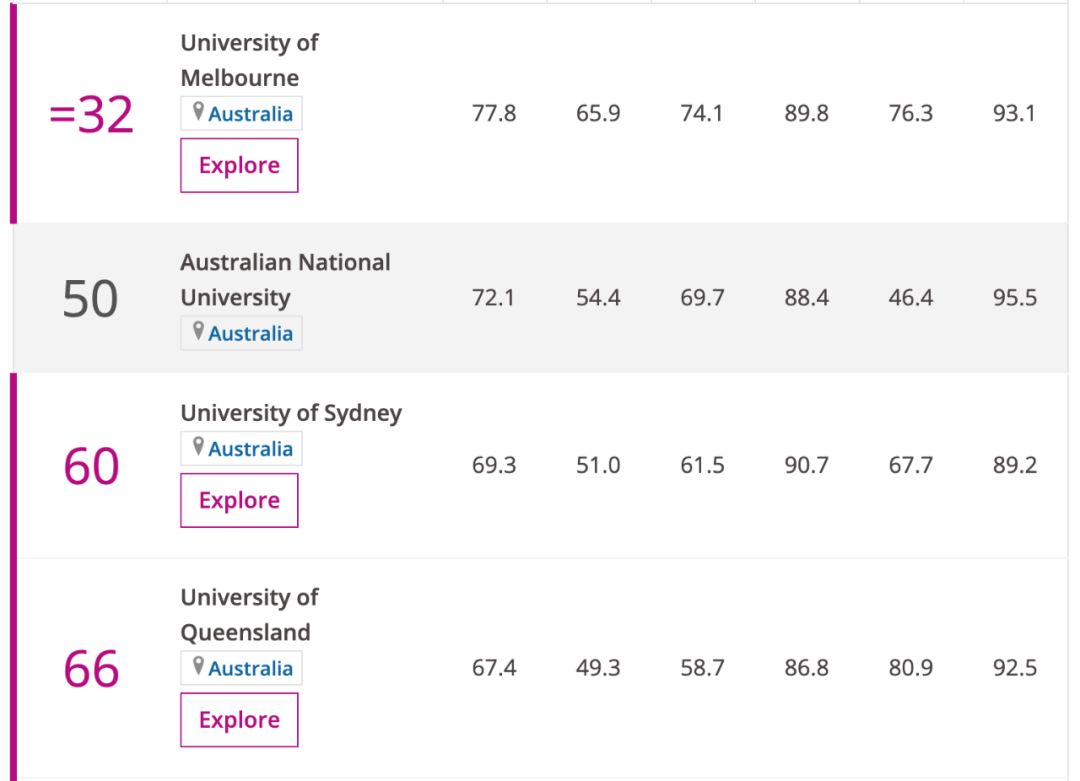Screen dimensions: 1080x781
Task: Click the location pin under University of Sydney
Action: pos(198,448)
